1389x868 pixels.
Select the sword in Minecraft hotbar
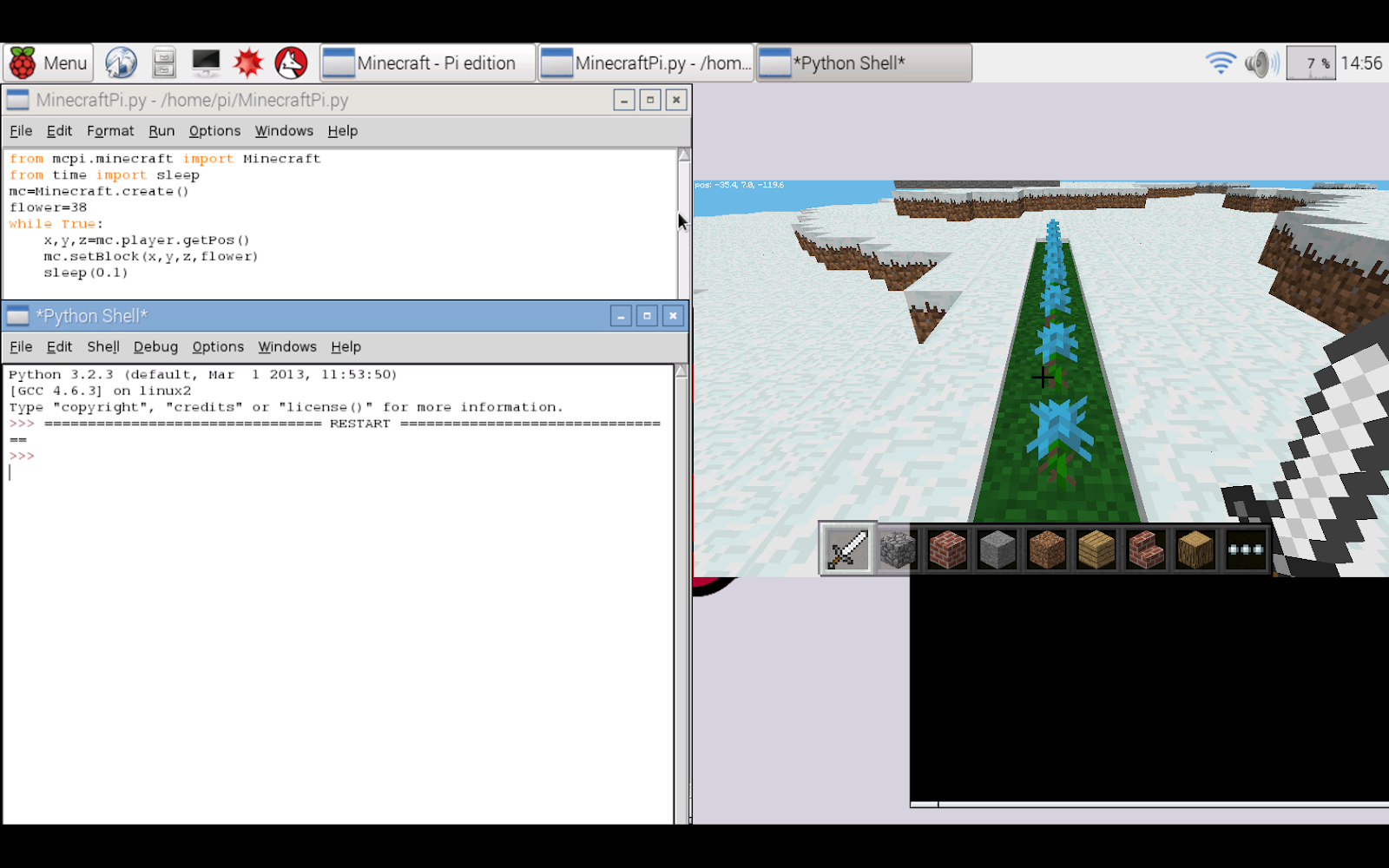coord(847,549)
